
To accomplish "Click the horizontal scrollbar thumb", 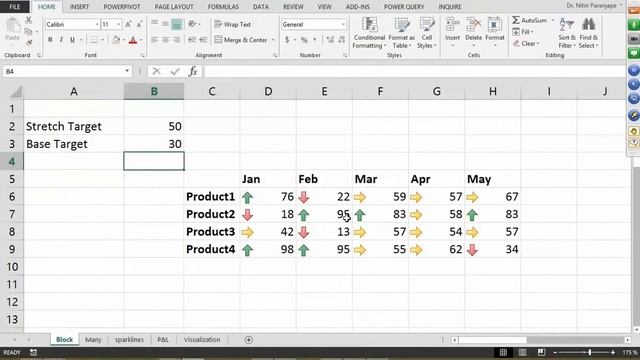I will [493, 340].
